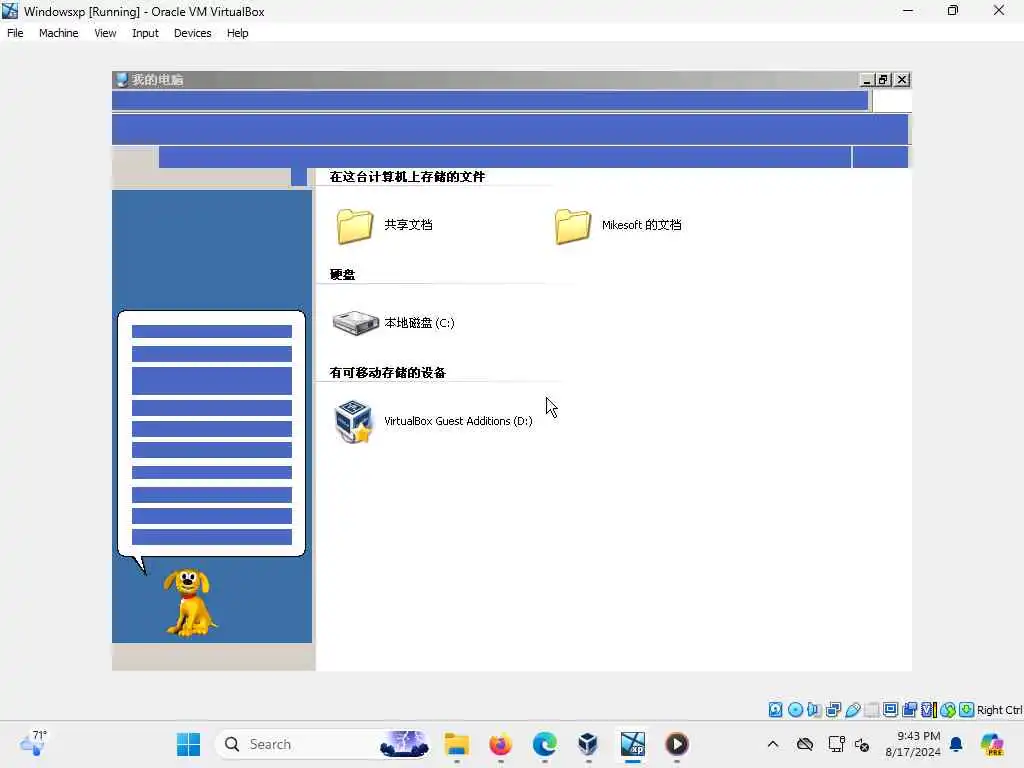The height and width of the screenshot is (768, 1024).
Task: Open the Input menu
Action: [x=145, y=33]
